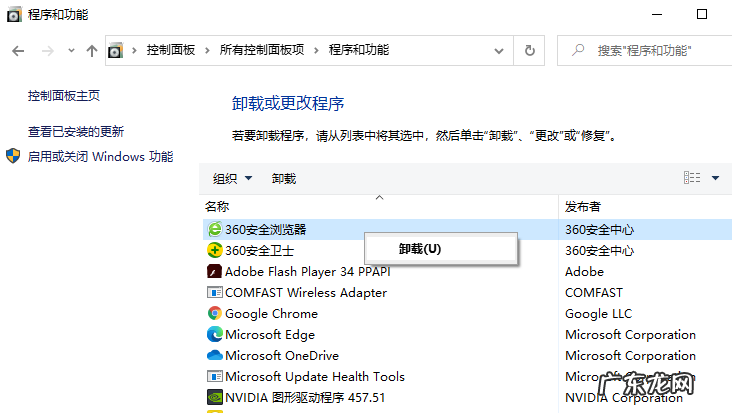732x413 pixels.
Task: Click the COMFAST Wireless Adapter icon
Action: click(214, 293)
